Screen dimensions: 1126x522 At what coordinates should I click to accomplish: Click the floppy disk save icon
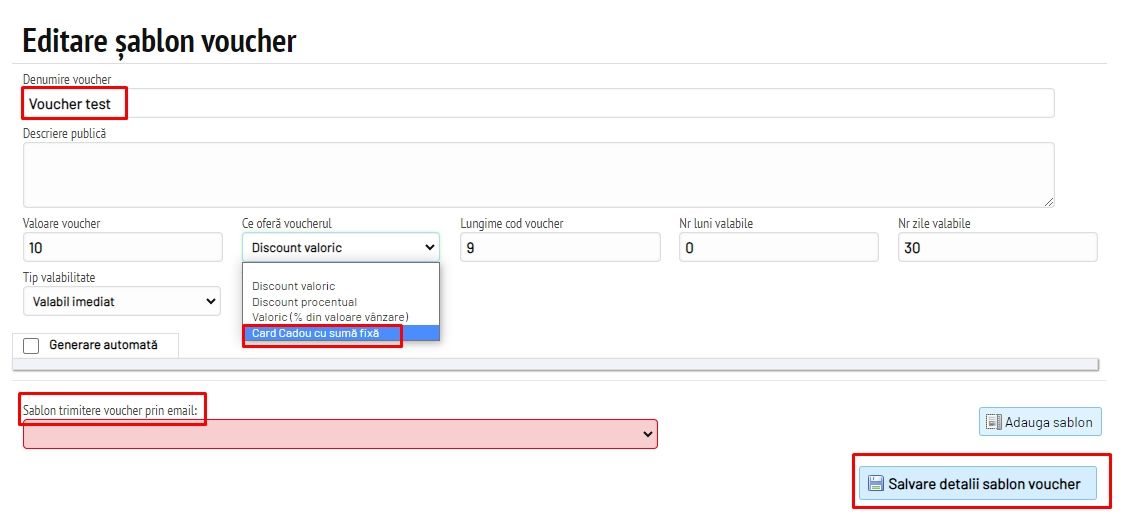(x=875, y=484)
